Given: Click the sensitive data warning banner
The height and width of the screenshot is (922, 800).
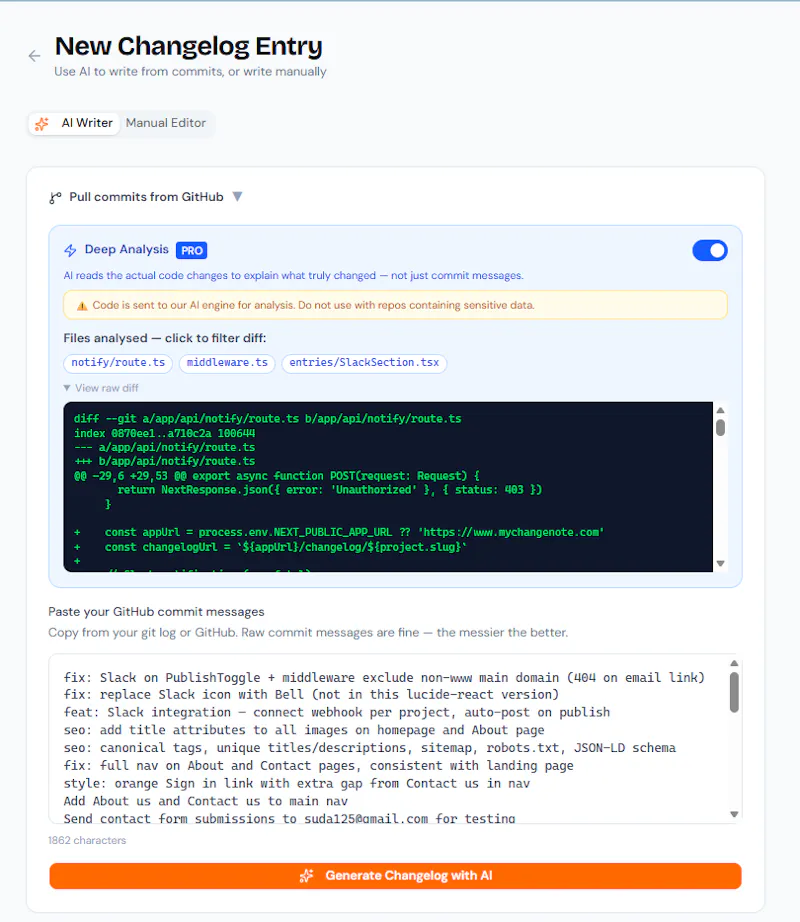Looking at the screenshot, I should coord(395,305).
